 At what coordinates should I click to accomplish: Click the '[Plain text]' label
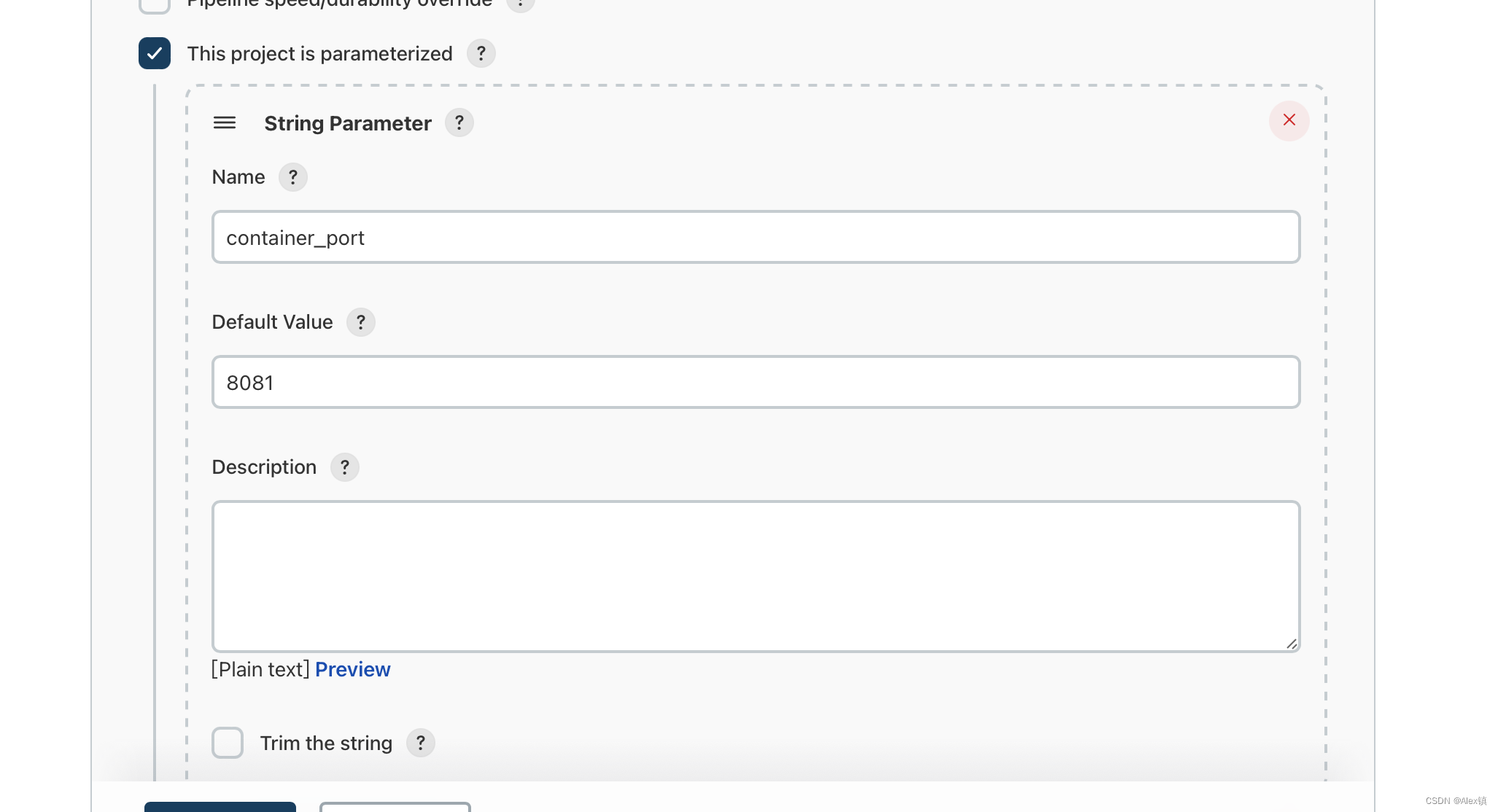(x=260, y=669)
